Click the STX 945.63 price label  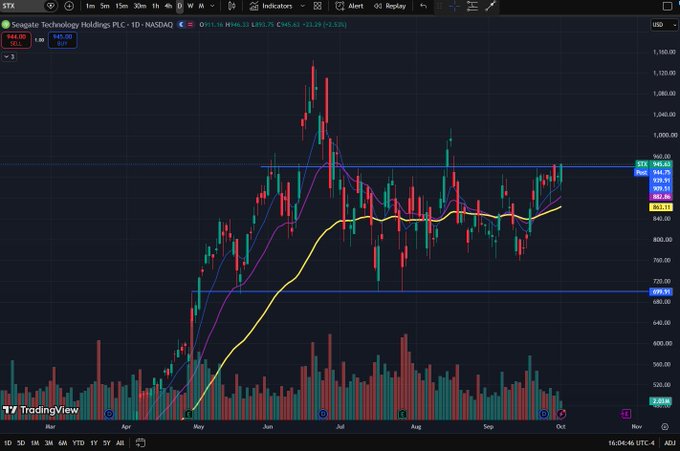[x=654, y=164]
